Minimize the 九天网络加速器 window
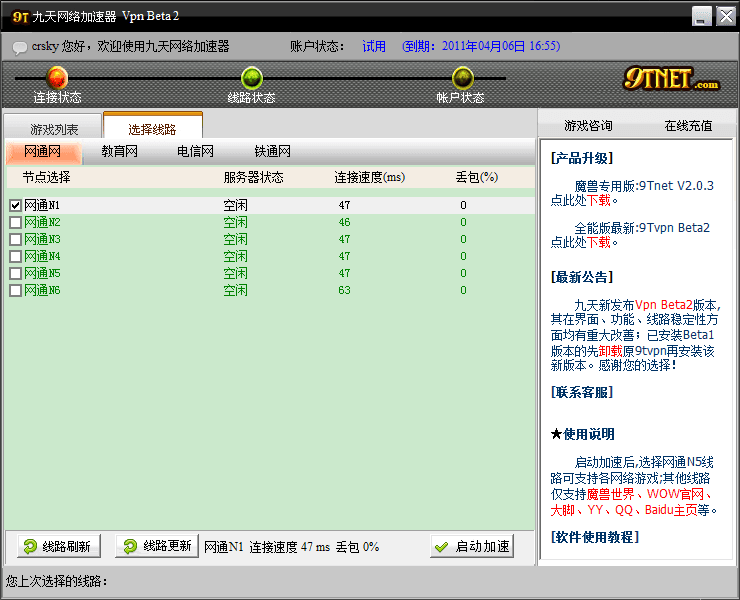Image resolution: width=740 pixels, height=600 pixels. click(x=702, y=17)
